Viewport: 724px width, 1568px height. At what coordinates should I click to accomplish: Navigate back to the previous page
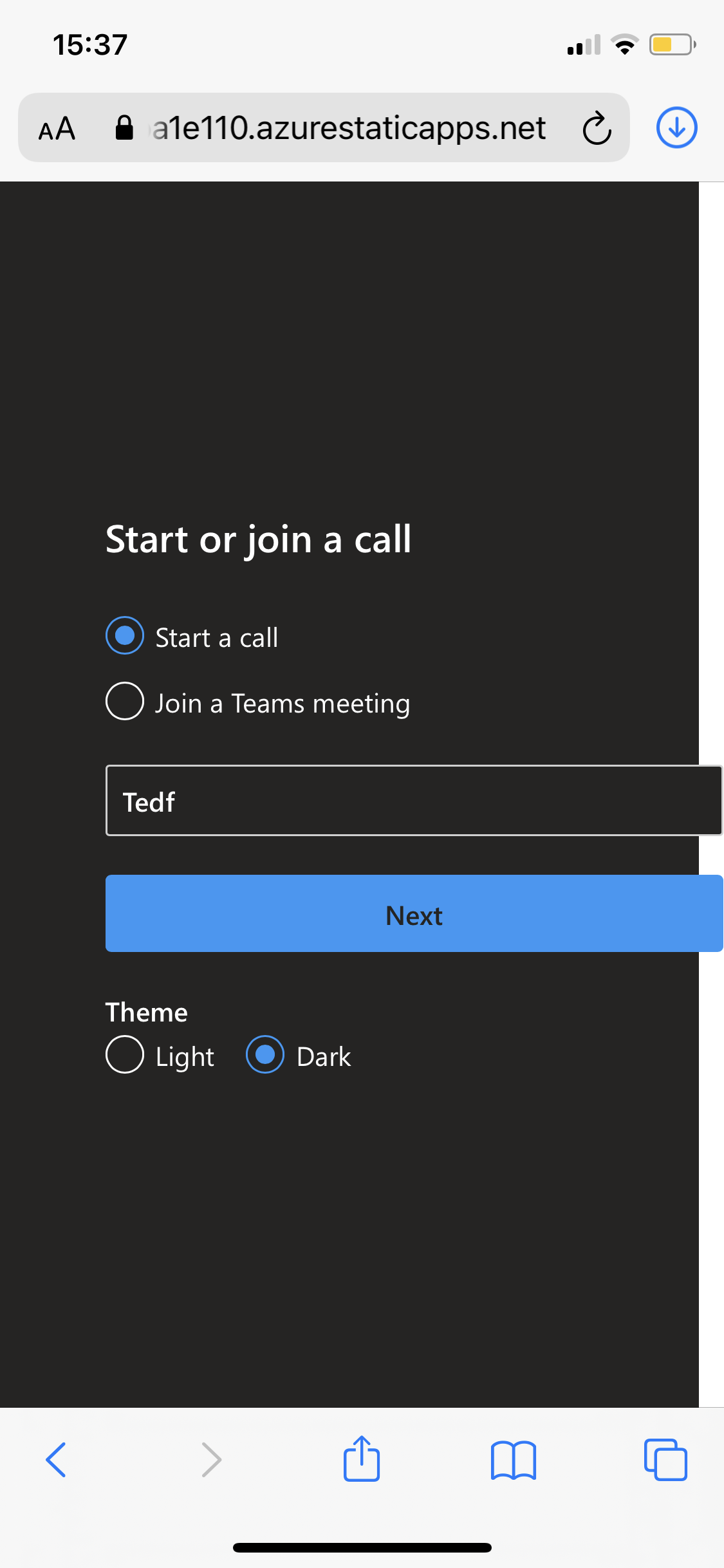57,1459
